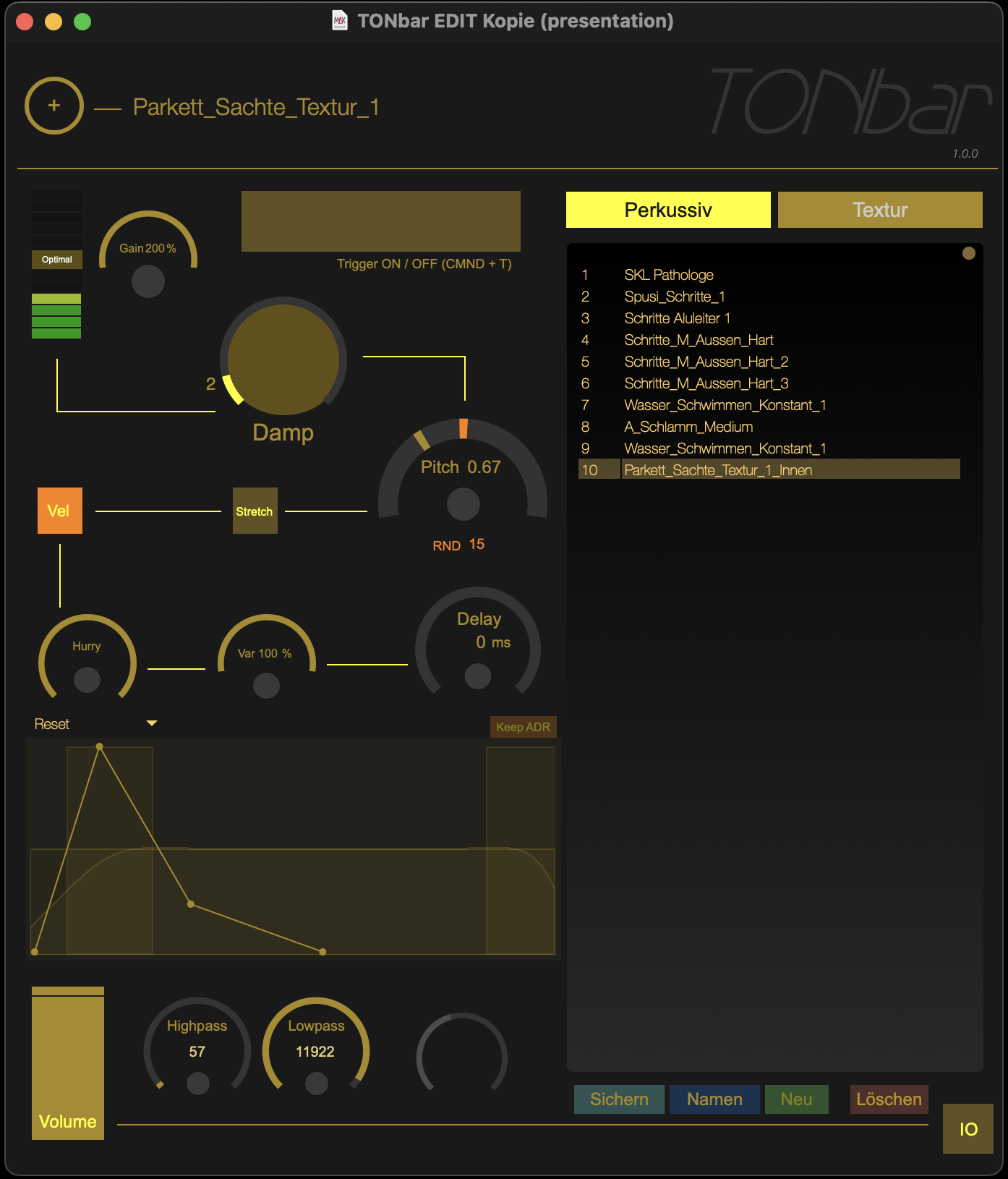The width and height of the screenshot is (1008, 1179).
Task: Click the circular plus add button
Action: (x=54, y=106)
